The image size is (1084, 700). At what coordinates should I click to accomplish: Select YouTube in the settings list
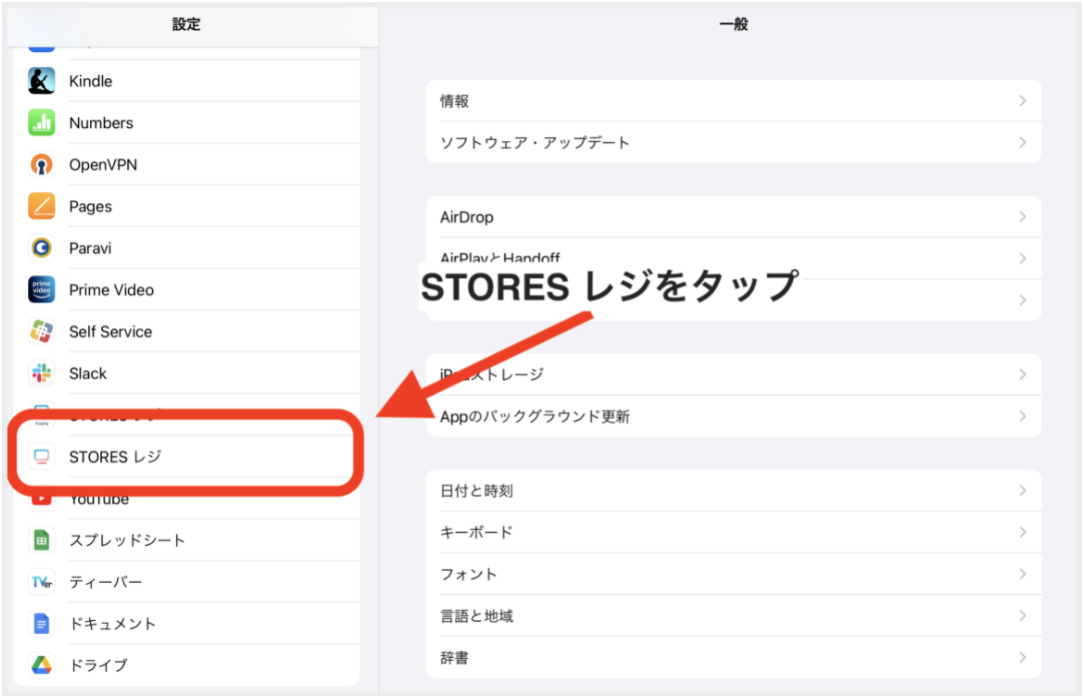(187, 499)
